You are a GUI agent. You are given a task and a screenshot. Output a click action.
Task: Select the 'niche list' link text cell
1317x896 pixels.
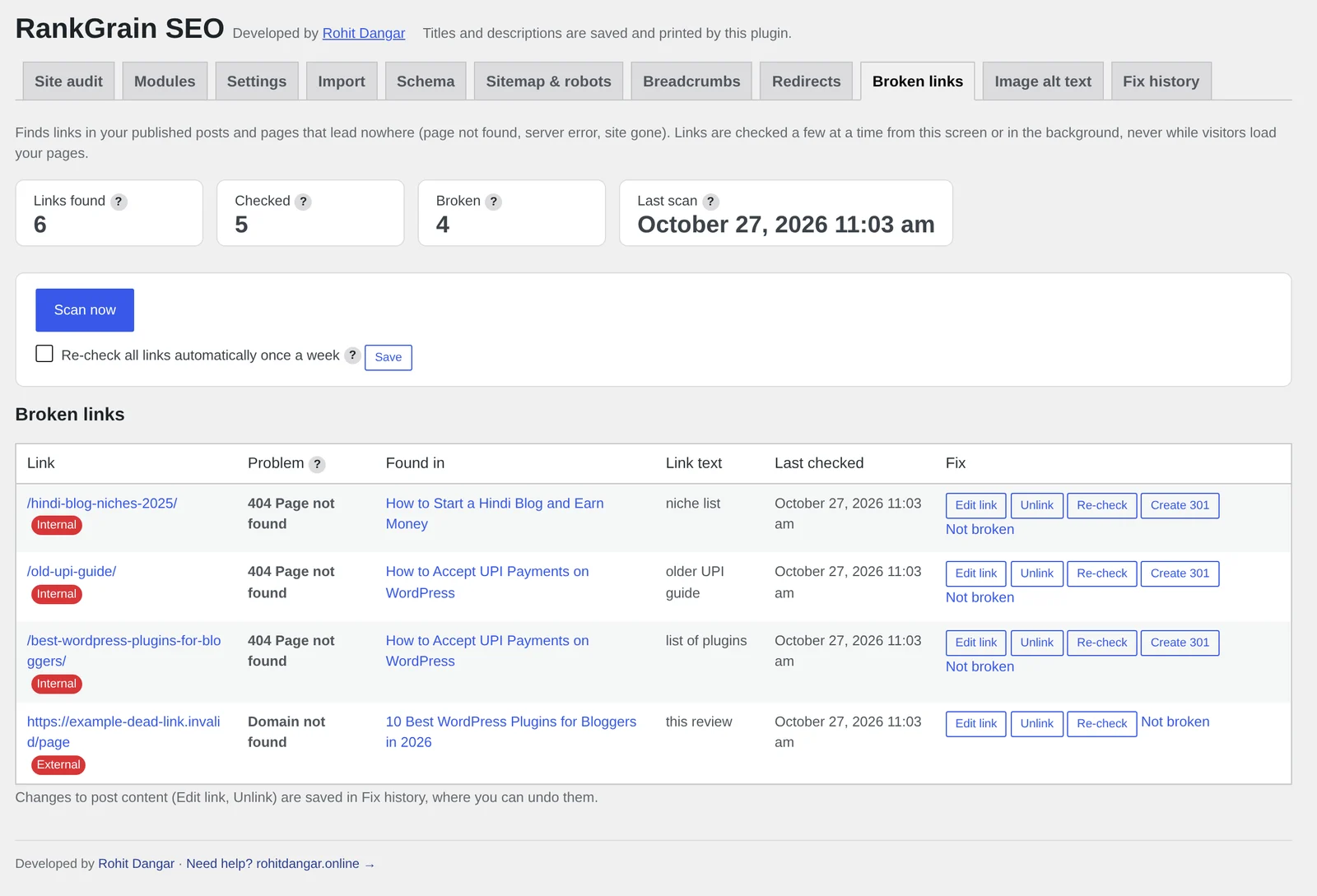(693, 504)
